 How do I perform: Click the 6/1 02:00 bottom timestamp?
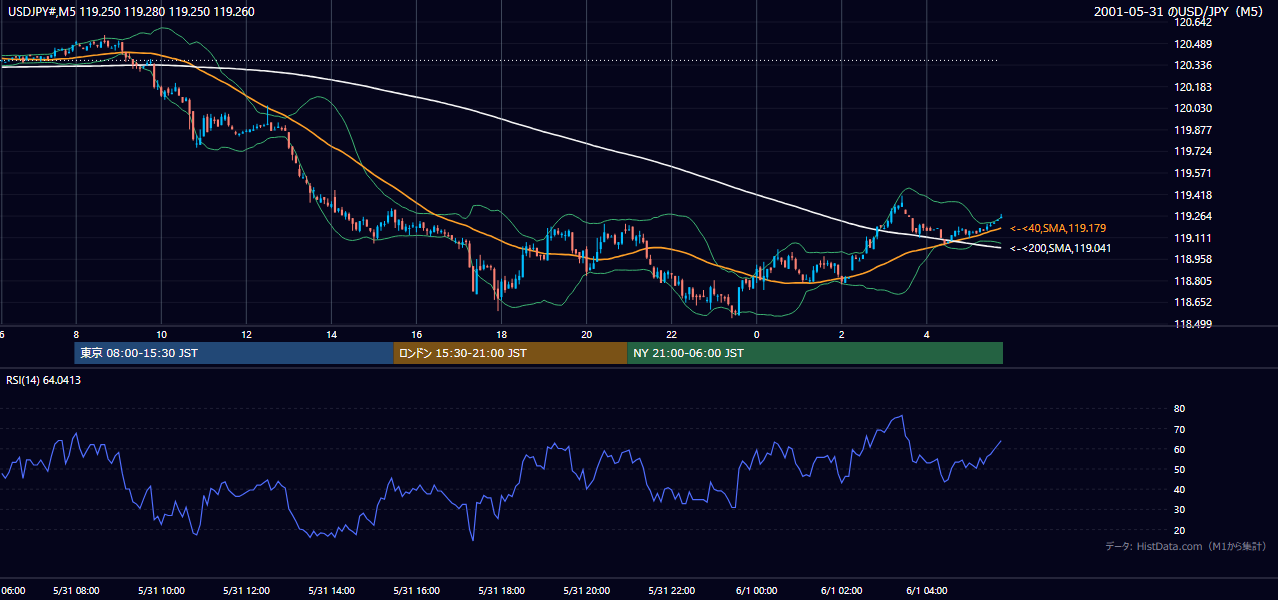click(841, 591)
